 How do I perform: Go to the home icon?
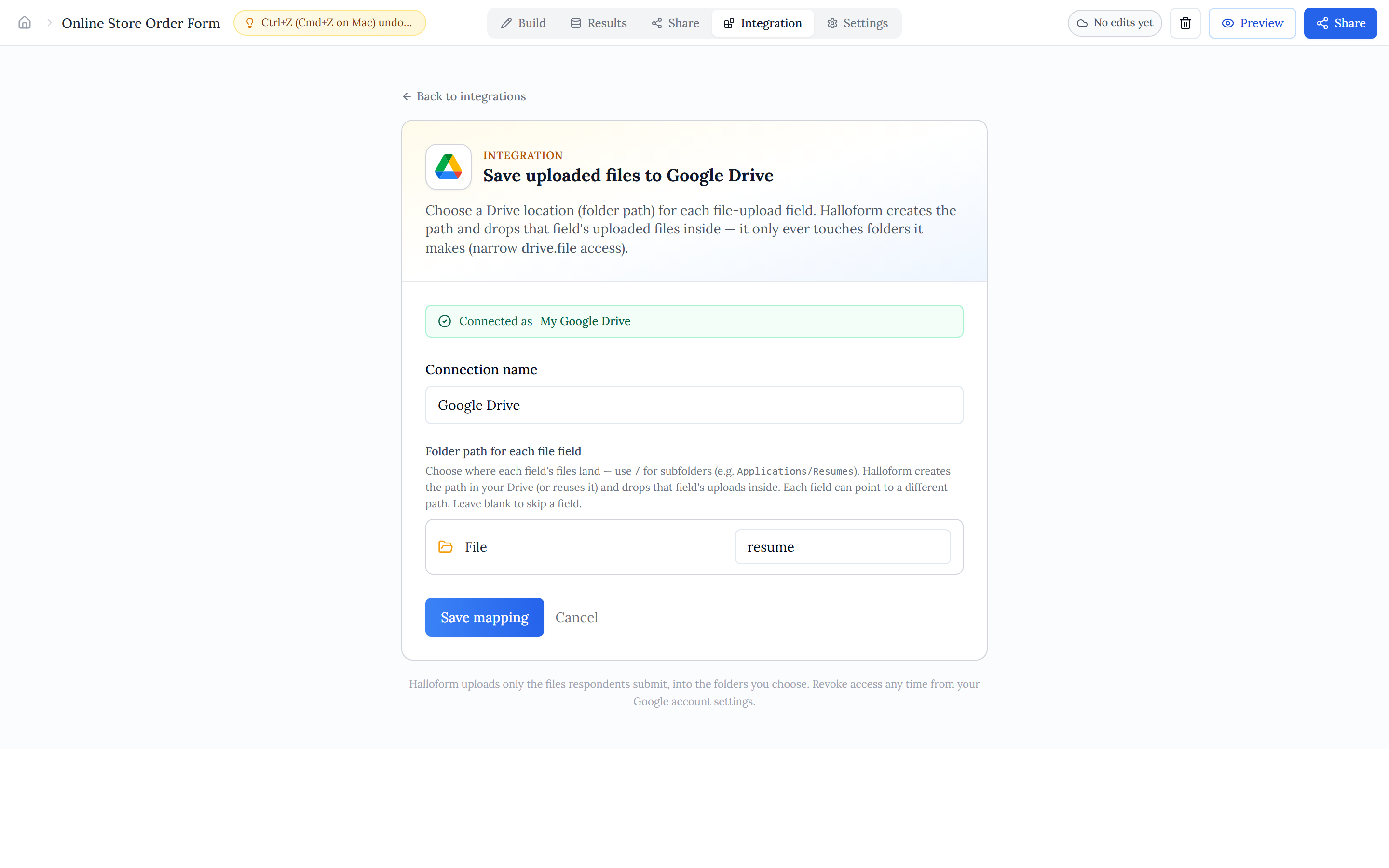click(24, 23)
